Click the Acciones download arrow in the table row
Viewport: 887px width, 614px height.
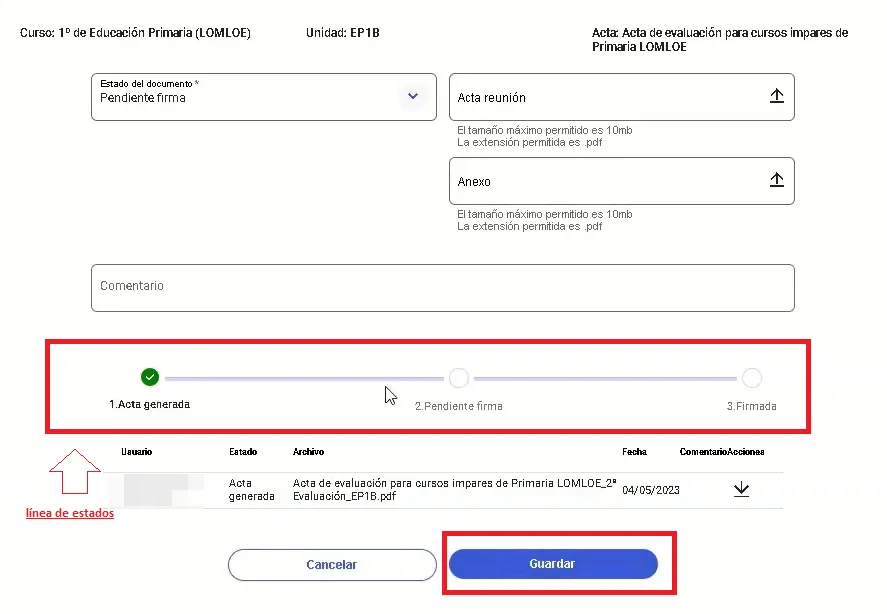[x=741, y=489]
